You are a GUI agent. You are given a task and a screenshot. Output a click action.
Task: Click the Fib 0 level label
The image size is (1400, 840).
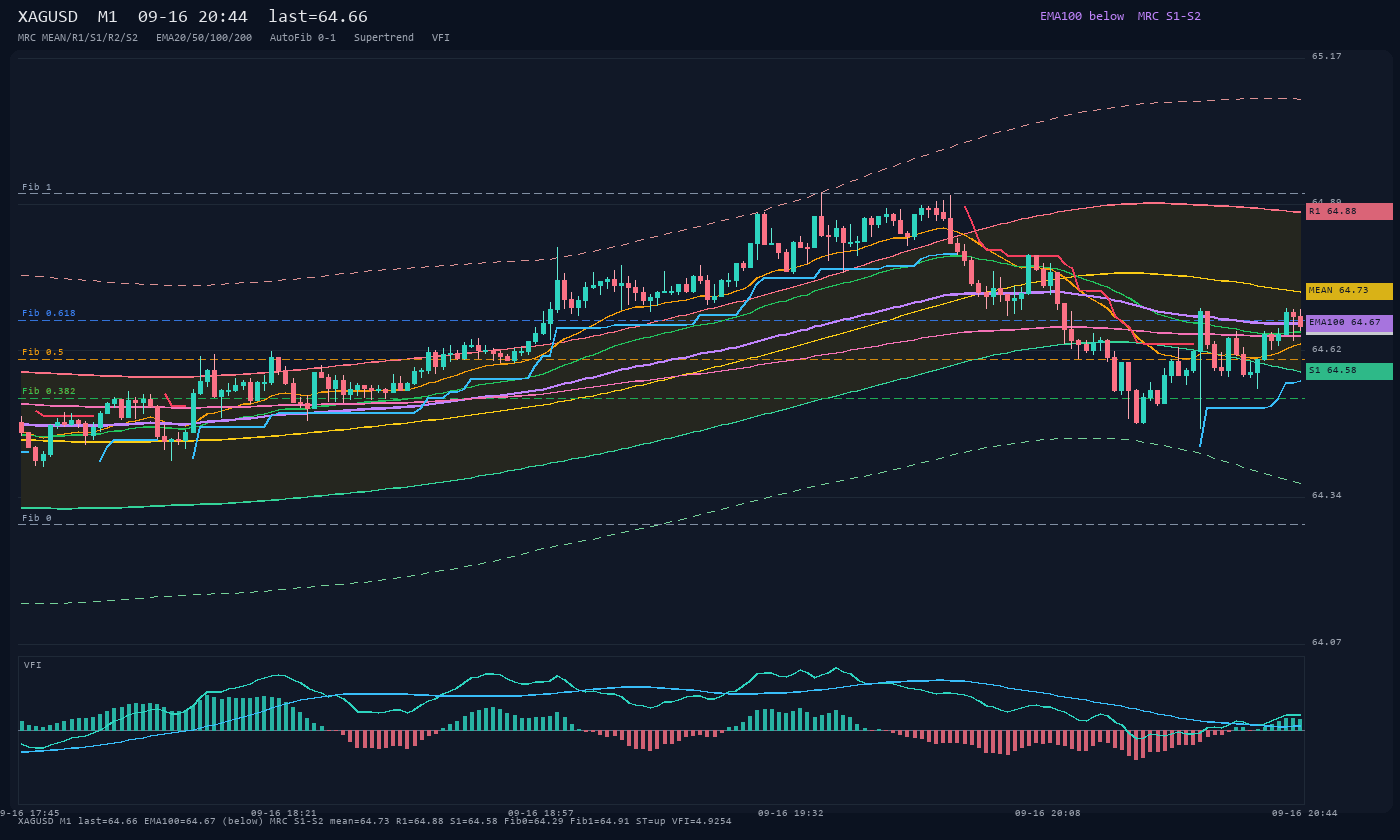37,518
